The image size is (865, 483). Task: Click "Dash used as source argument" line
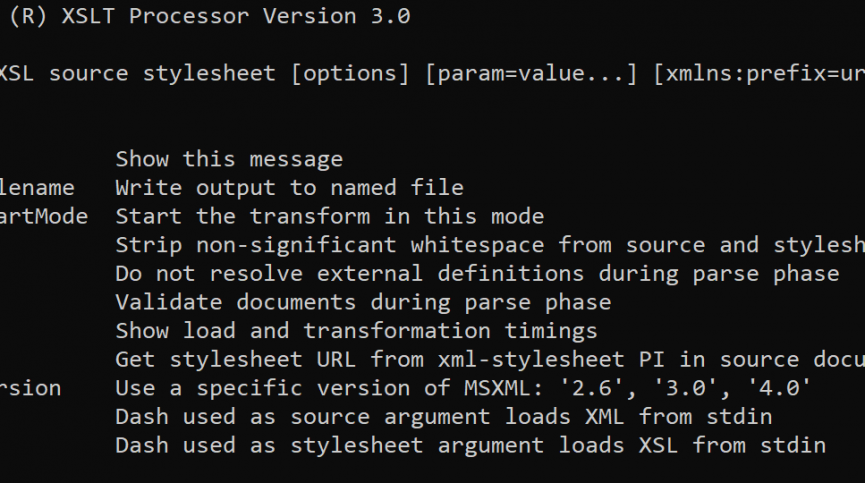point(443,416)
